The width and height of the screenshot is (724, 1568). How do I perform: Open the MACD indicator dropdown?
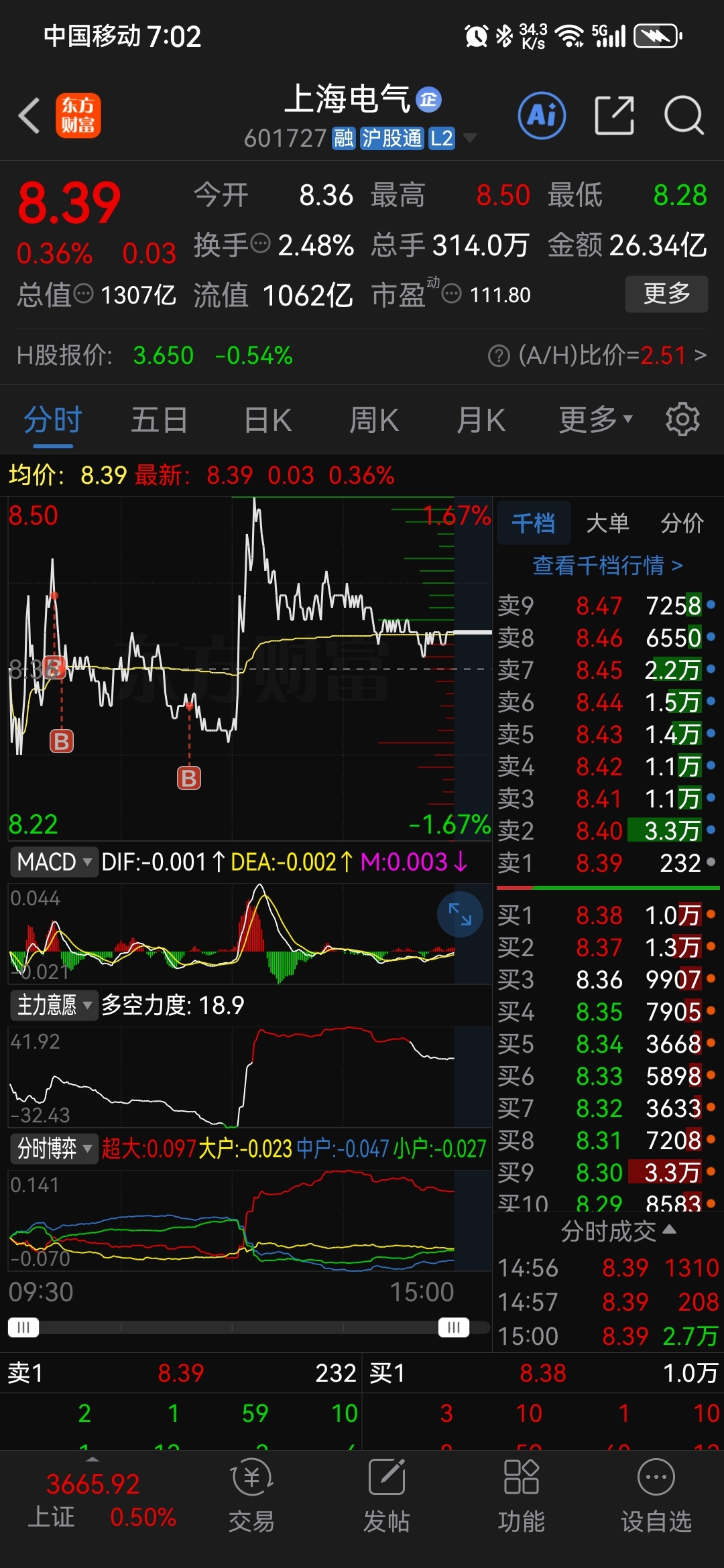click(54, 862)
